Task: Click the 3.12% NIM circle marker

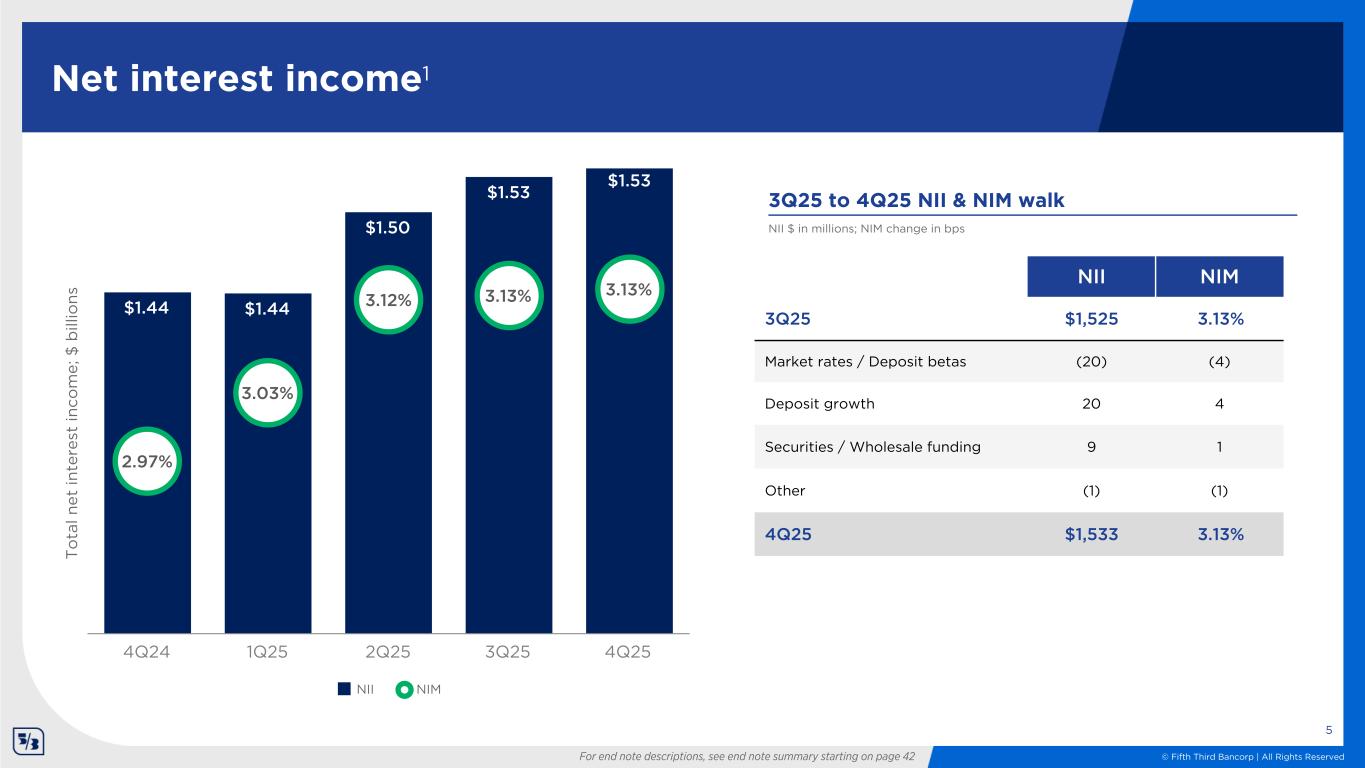Action: click(388, 298)
